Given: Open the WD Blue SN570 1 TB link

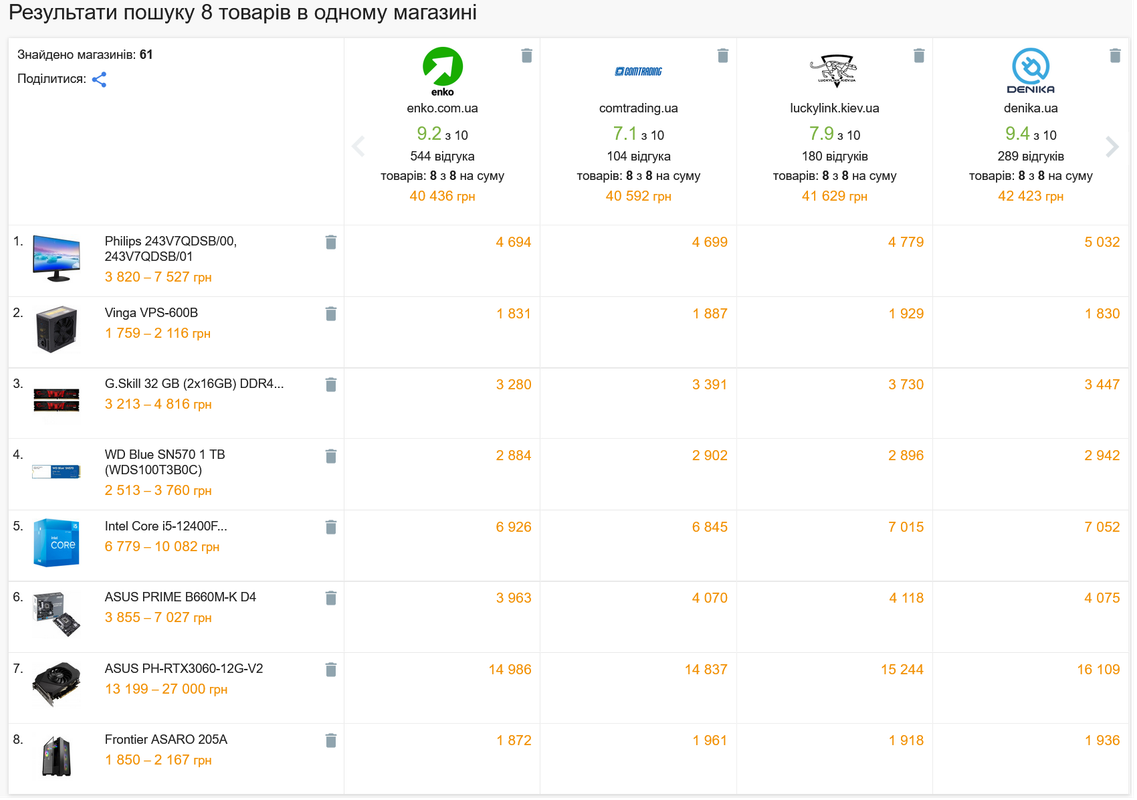Looking at the screenshot, I should [165, 463].
